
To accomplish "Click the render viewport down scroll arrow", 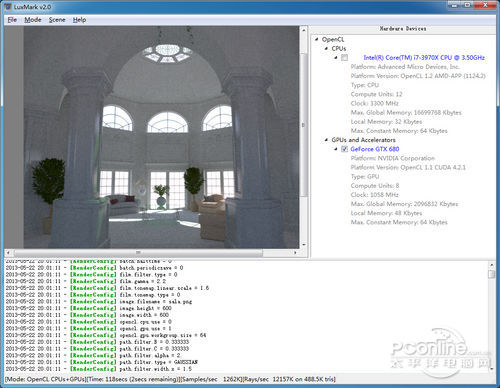I will pyautogui.click(x=304, y=245).
